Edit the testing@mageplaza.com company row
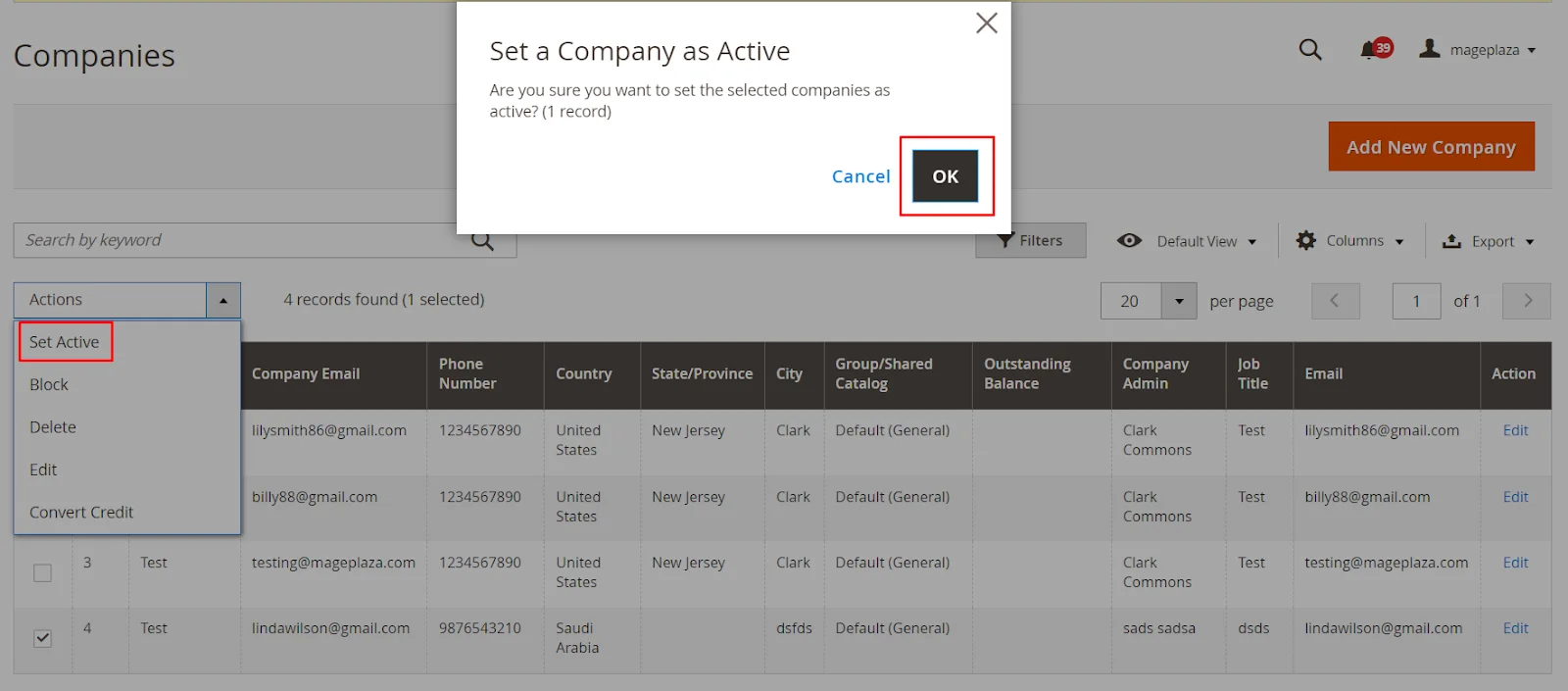This screenshot has width=1568, height=691. (1515, 563)
